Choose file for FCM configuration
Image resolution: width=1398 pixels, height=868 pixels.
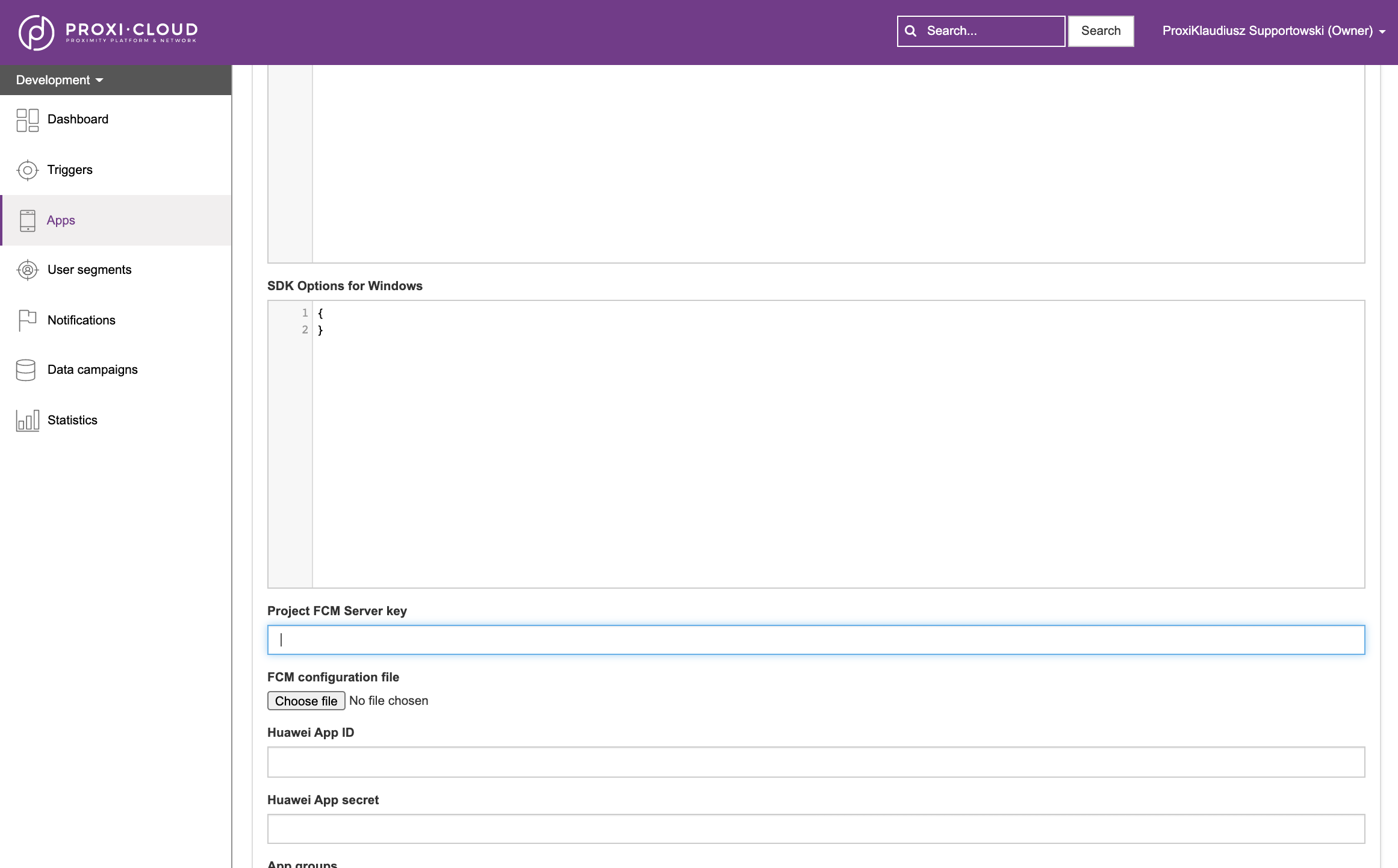click(x=306, y=700)
